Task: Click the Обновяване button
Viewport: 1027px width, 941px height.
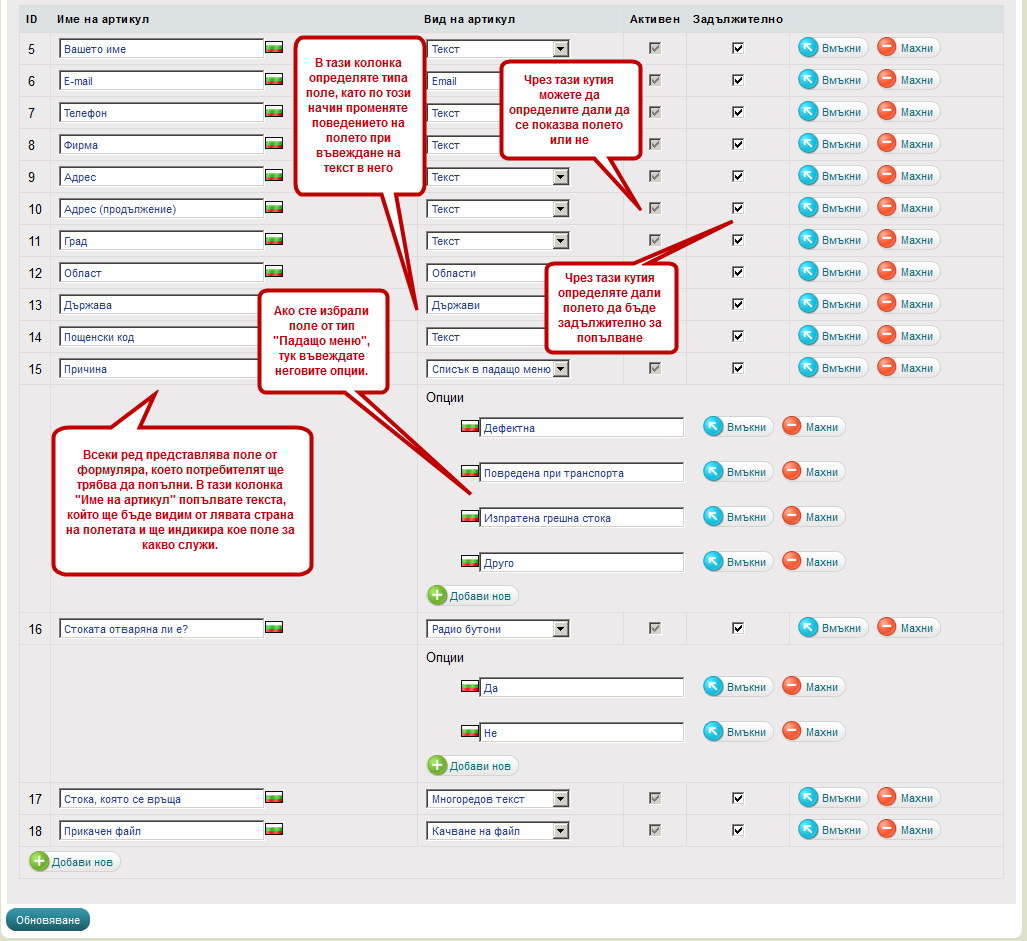Action: click(x=48, y=920)
